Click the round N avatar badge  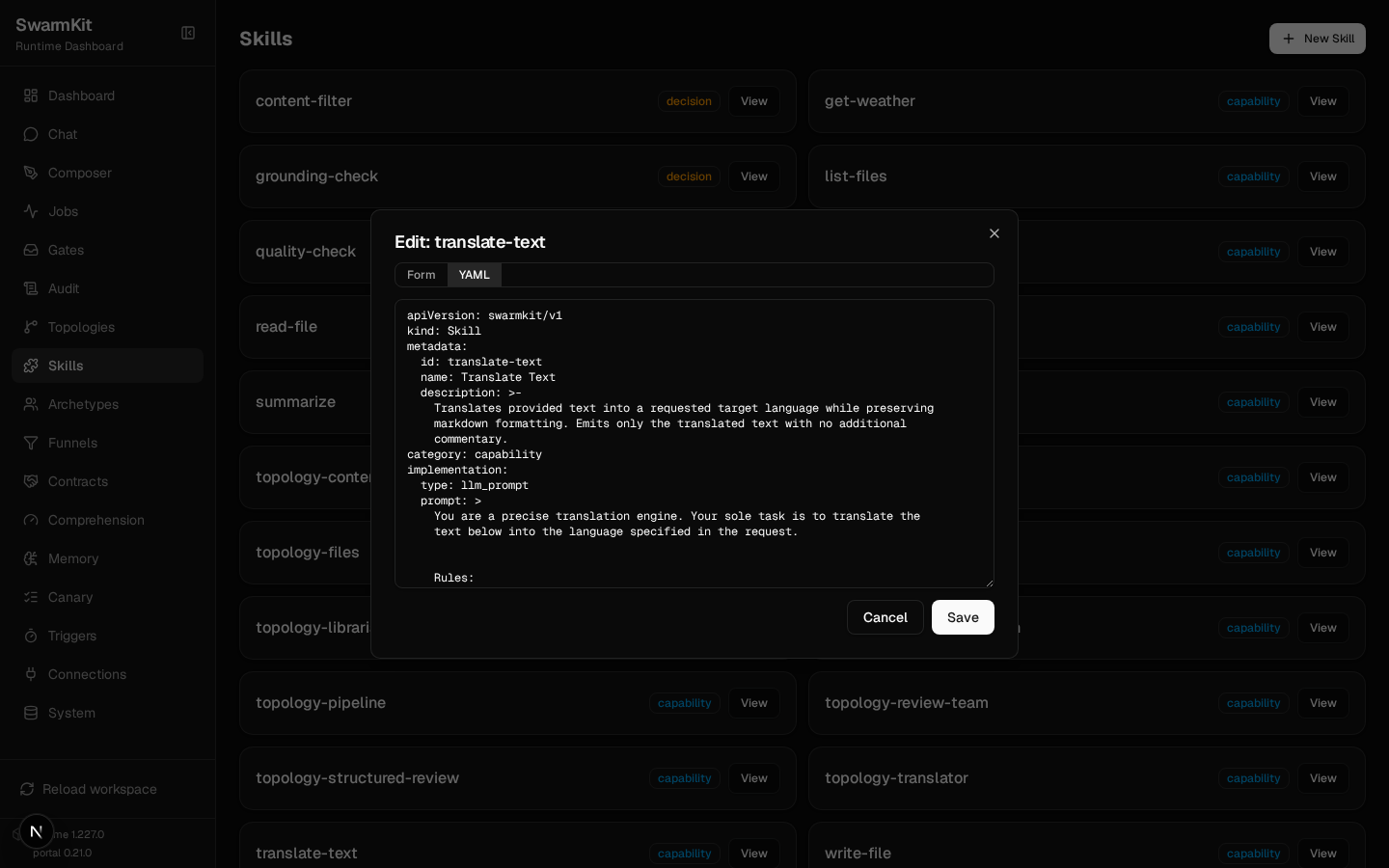(x=37, y=831)
